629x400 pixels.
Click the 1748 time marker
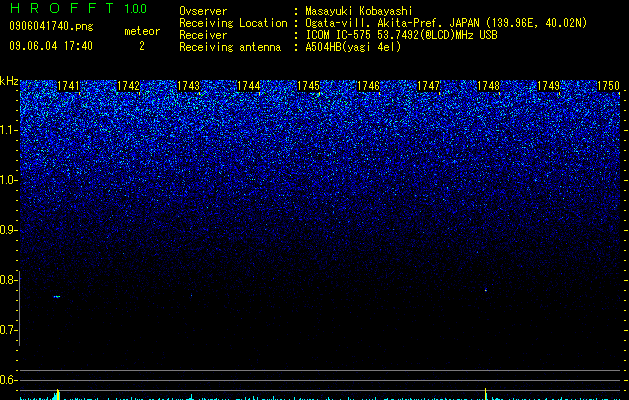tap(488, 86)
